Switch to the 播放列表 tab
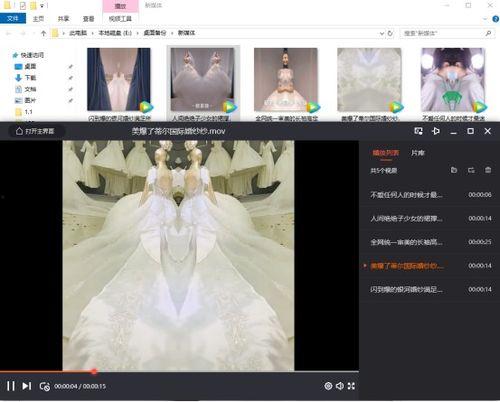Screen dimensions: 500x402 (x=386, y=153)
